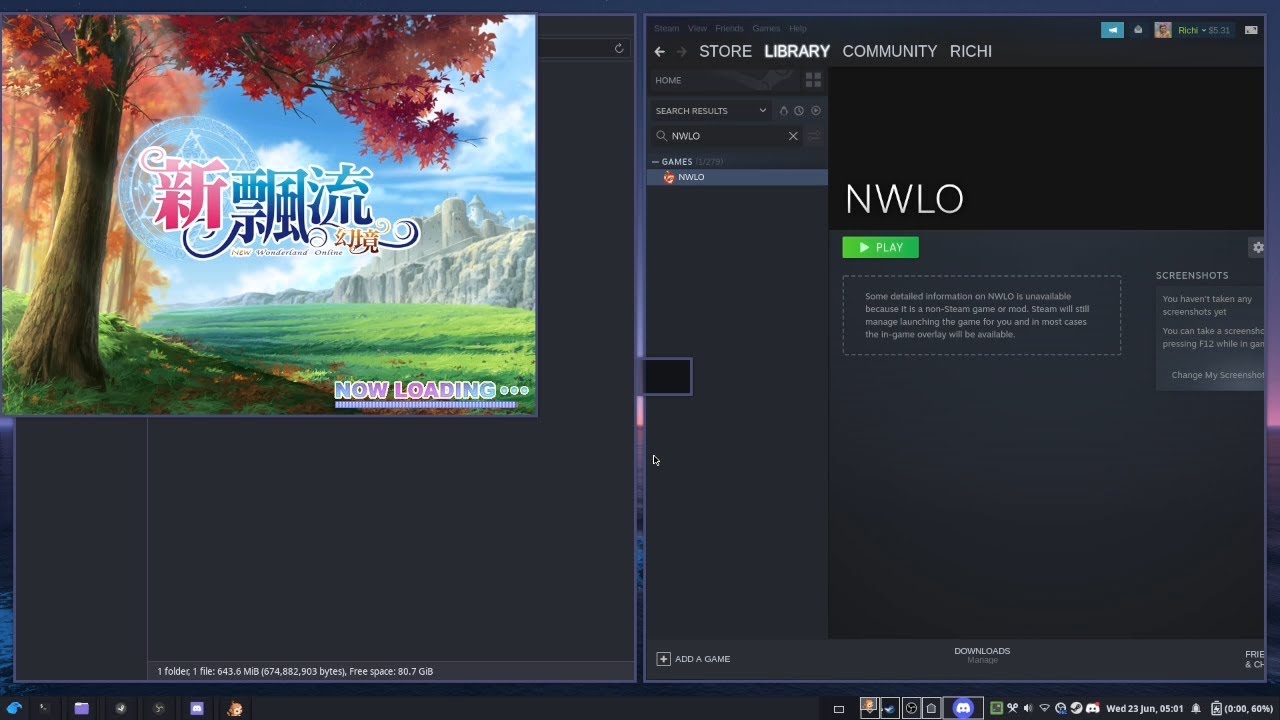Open the Help menu in Steam

797,28
